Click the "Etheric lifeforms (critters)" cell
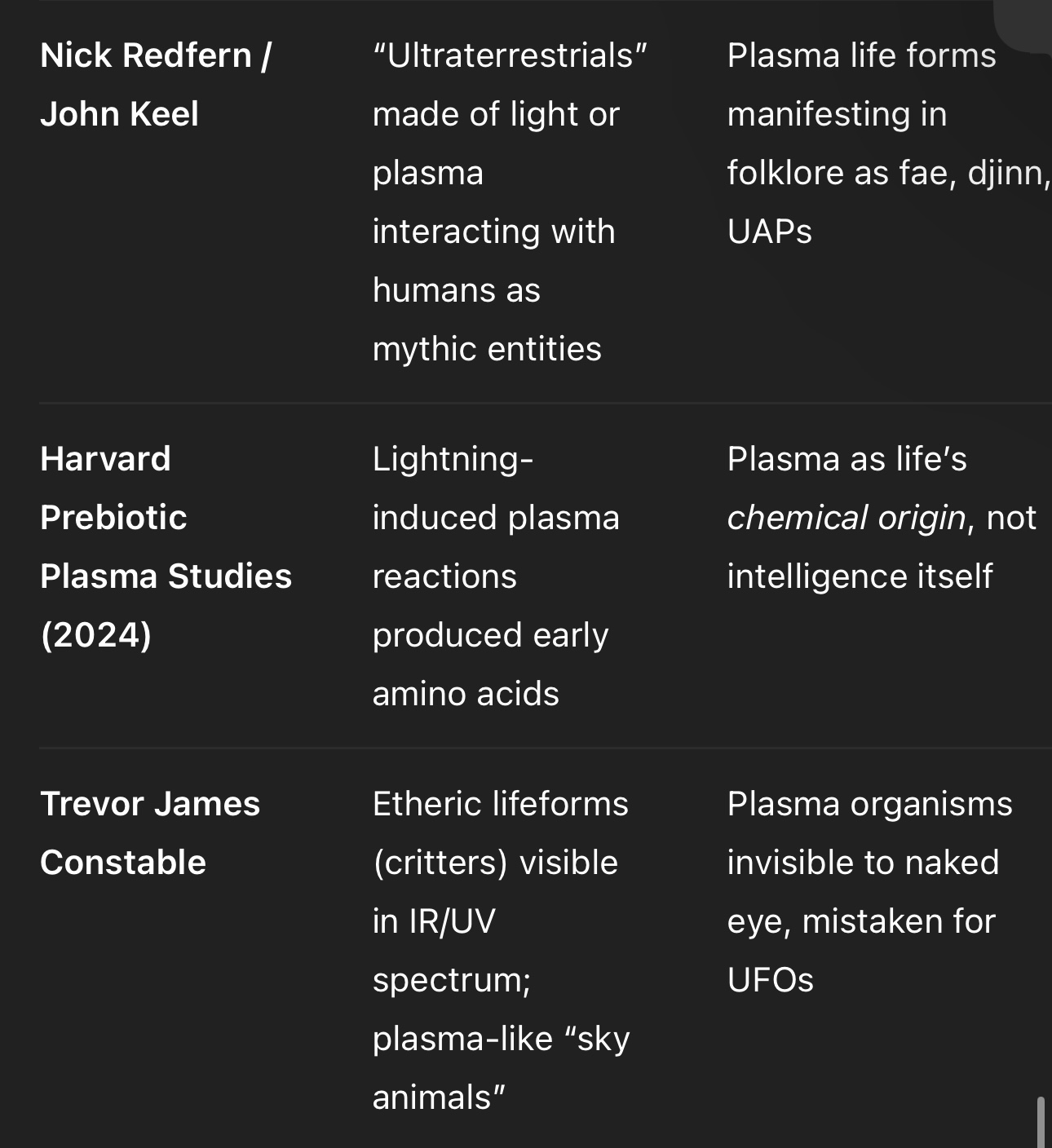 (x=501, y=951)
